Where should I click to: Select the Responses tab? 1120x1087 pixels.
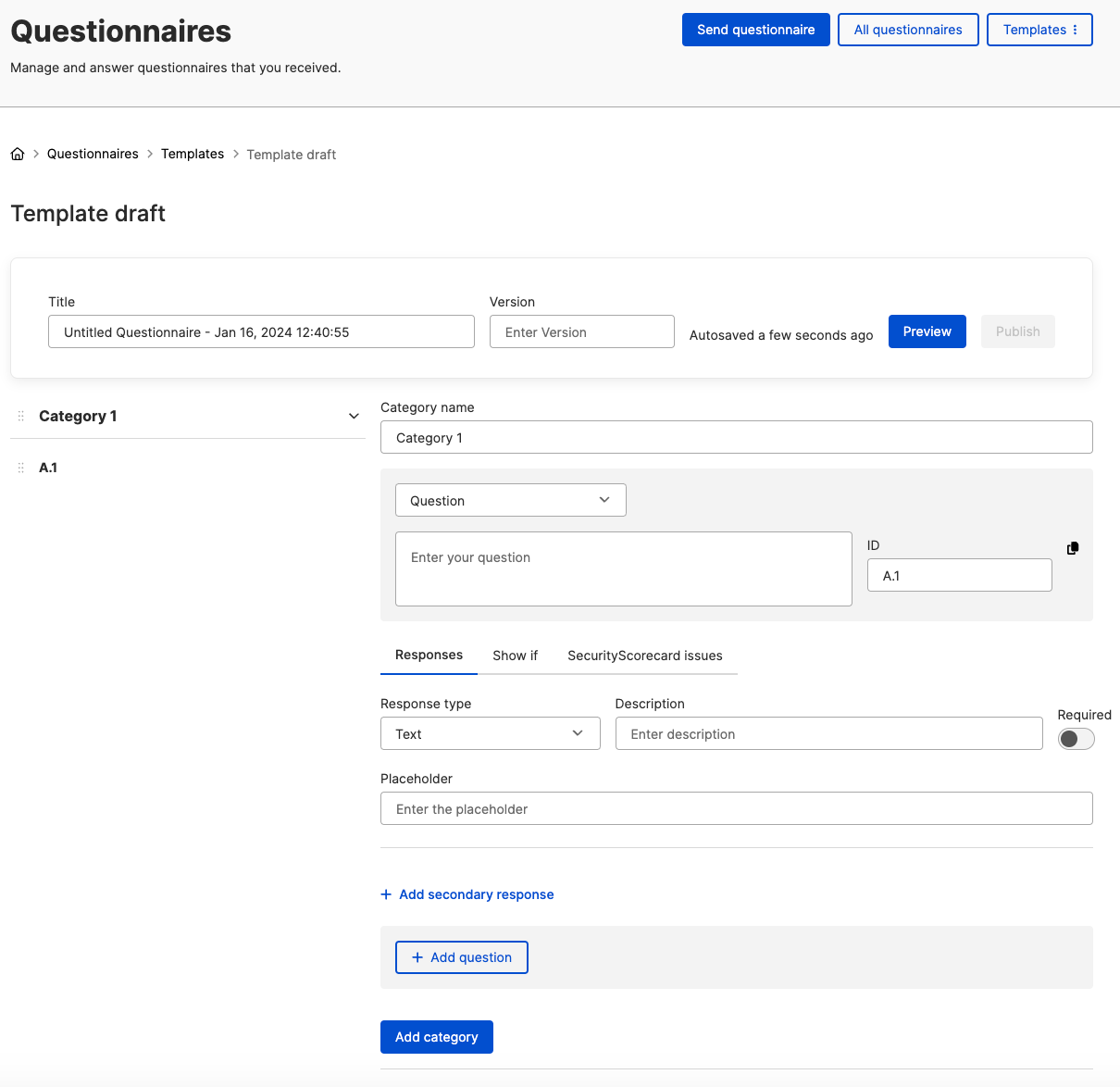(429, 655)
